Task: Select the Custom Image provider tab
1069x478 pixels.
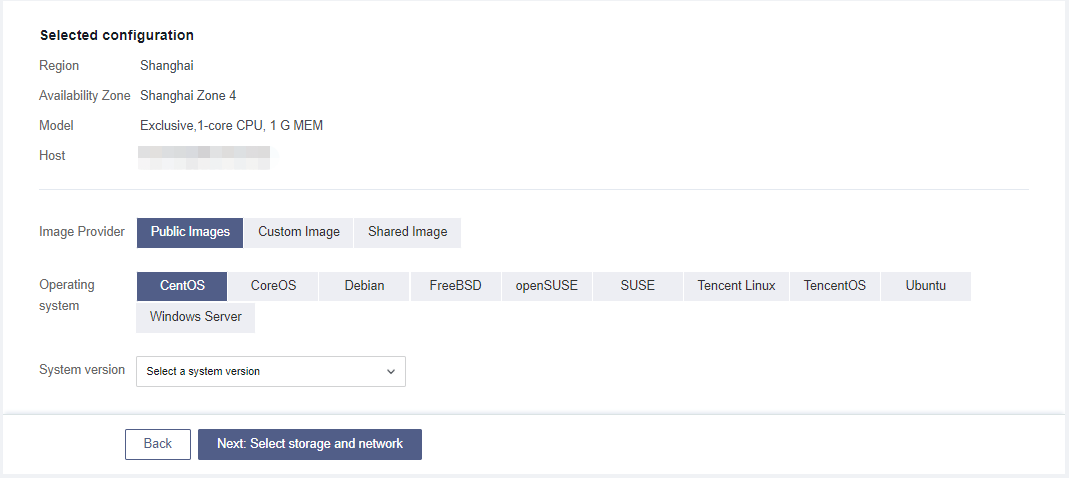Action: tap(299, 232)
